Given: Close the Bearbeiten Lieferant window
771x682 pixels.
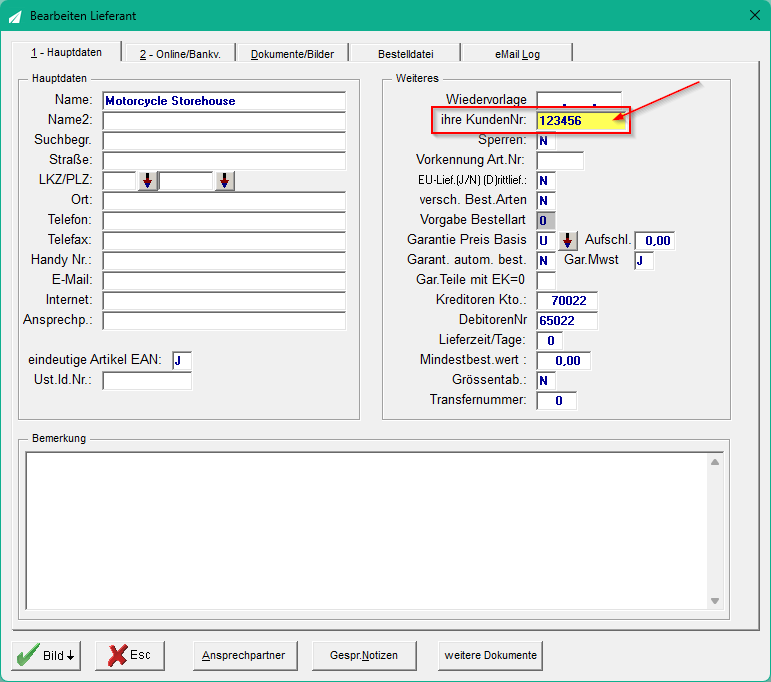Looking at the screenshot, I should coord(755,15).
